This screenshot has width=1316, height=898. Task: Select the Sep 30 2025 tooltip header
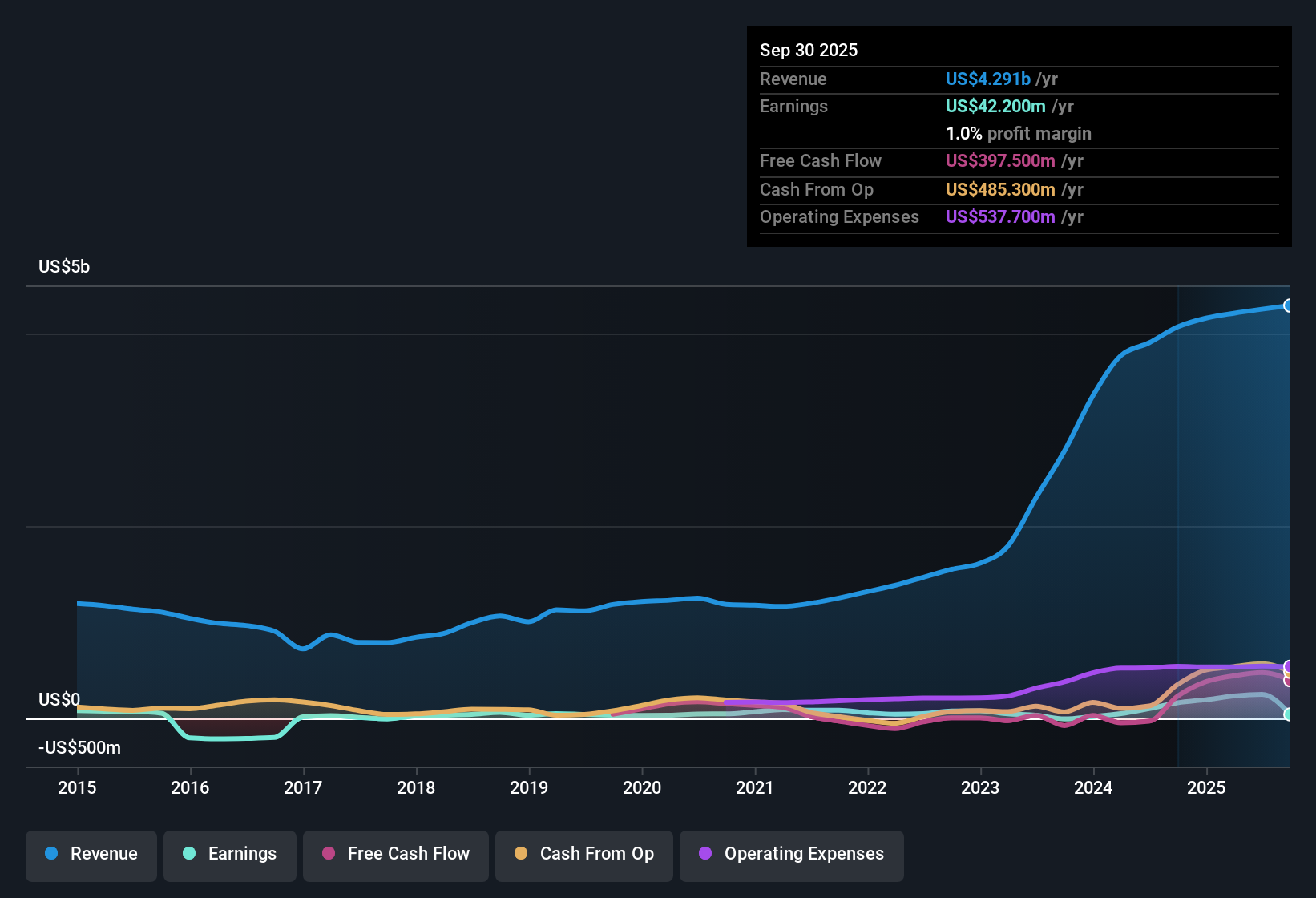[x=809, y=50]
